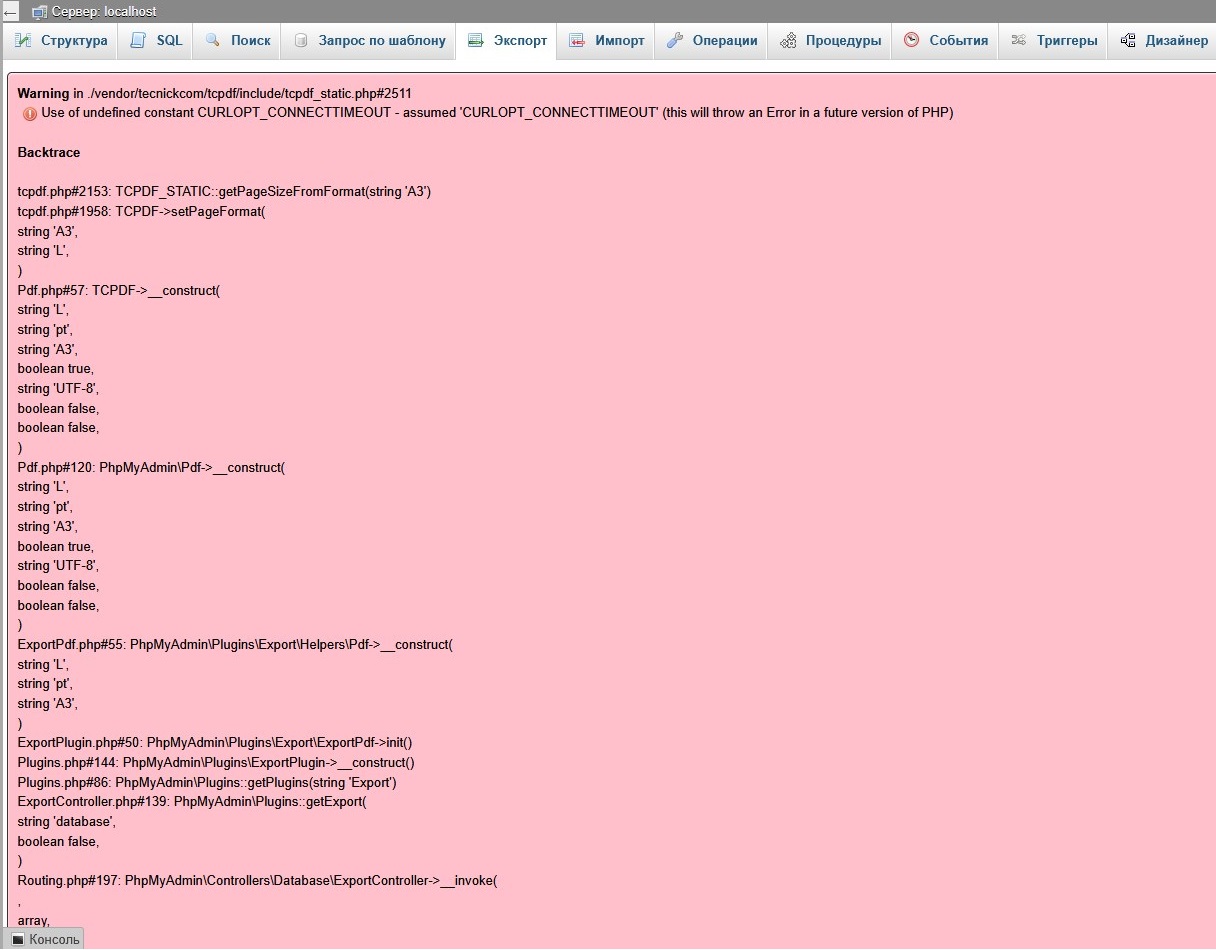The width and height of the screenshot is (1216, 950).
Task: Switch to the Экспорт tab
Action: click(519, 41)
